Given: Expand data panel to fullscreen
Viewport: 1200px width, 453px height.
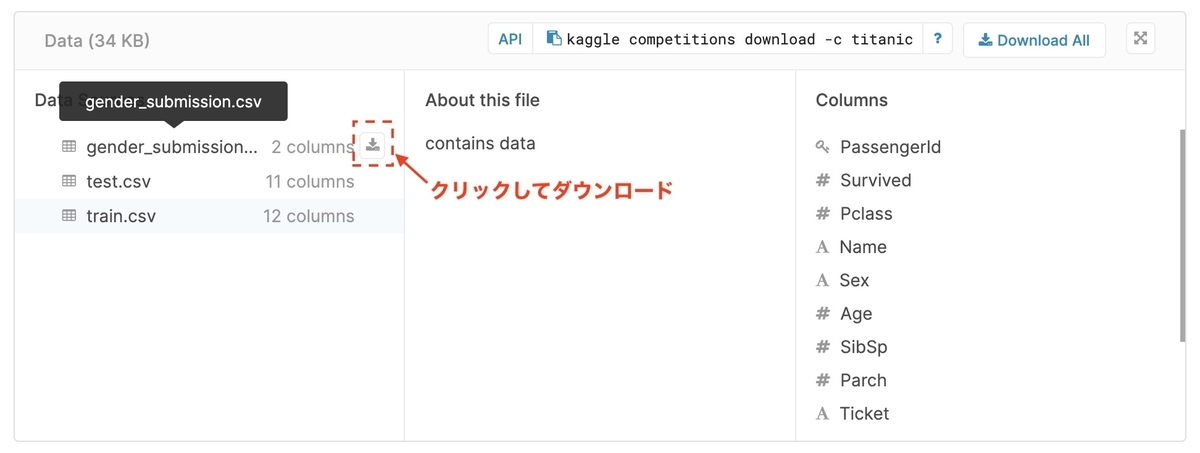Looking at the screenshot, I should tap(1141, 40).
